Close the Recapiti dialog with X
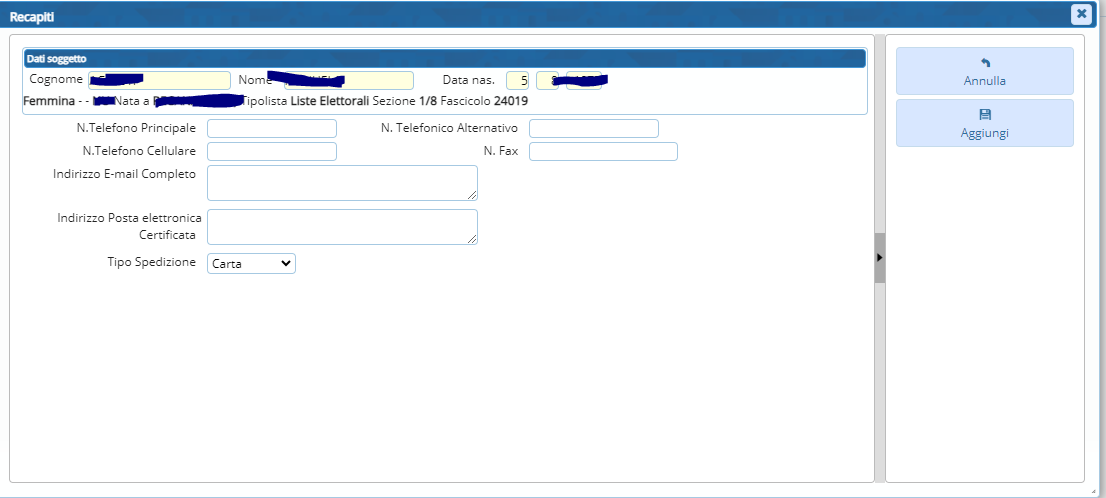This screenshot has width=1106, height=498. (x=1080, y=14)
